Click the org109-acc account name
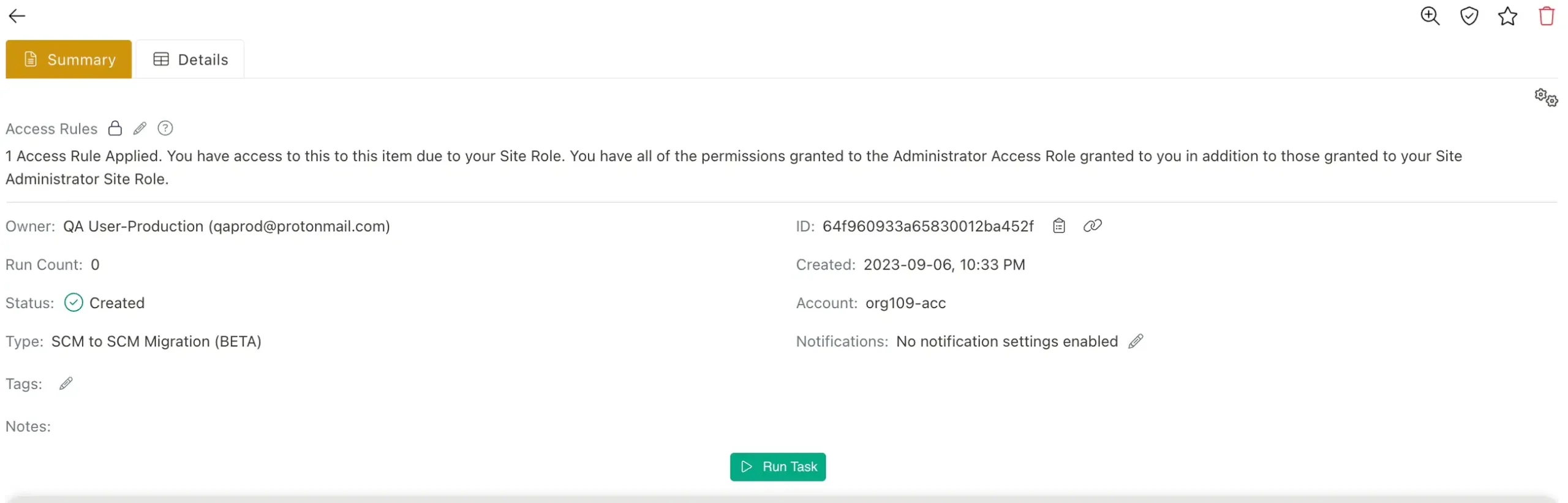Image resolution: width=1568 pixels, height=503 pixels. point(906,303)
